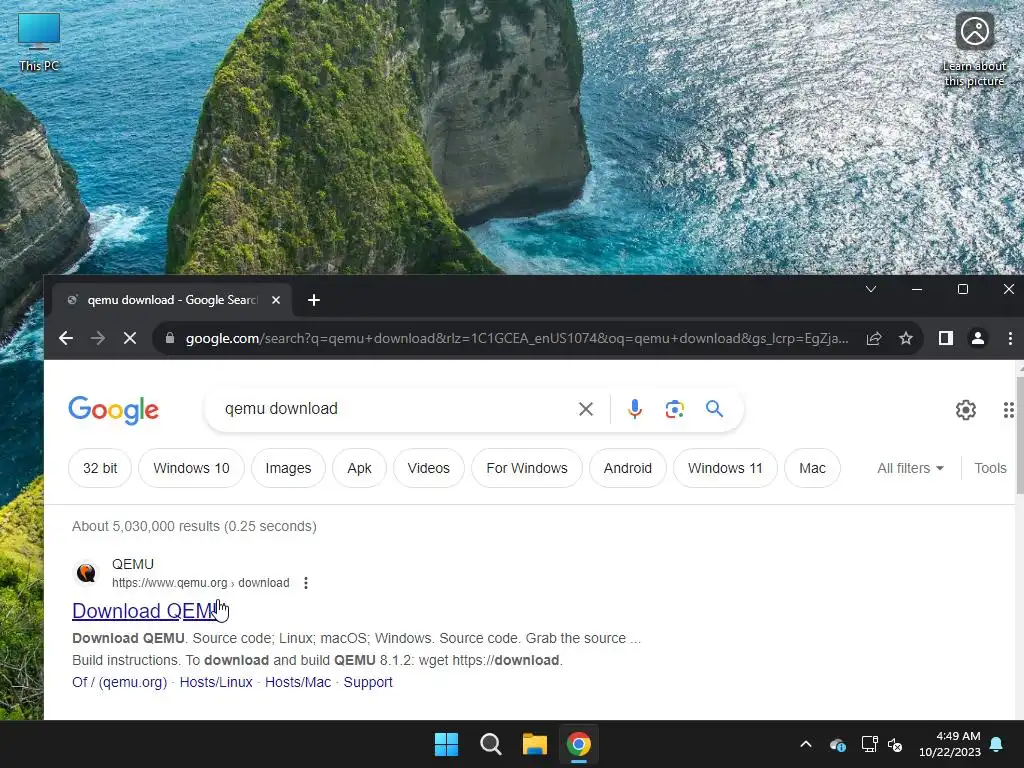
Task: Share this page icon in address bar
Action: pyautogui.click(x=873, y=338)
